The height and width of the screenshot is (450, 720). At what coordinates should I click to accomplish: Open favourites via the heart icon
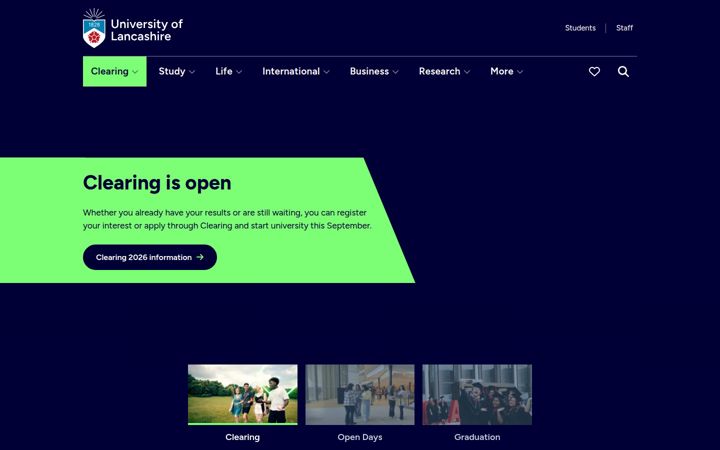coord(594,72)
